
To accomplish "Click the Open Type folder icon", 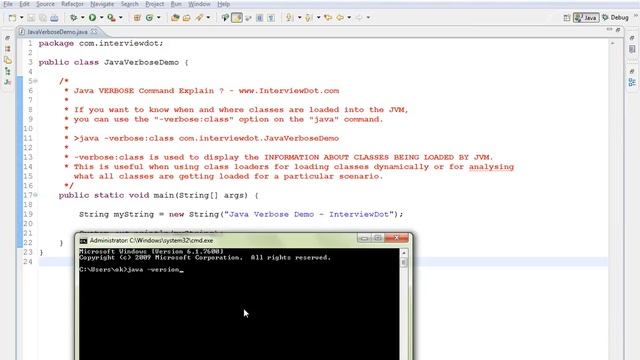I will pos(175,18).
